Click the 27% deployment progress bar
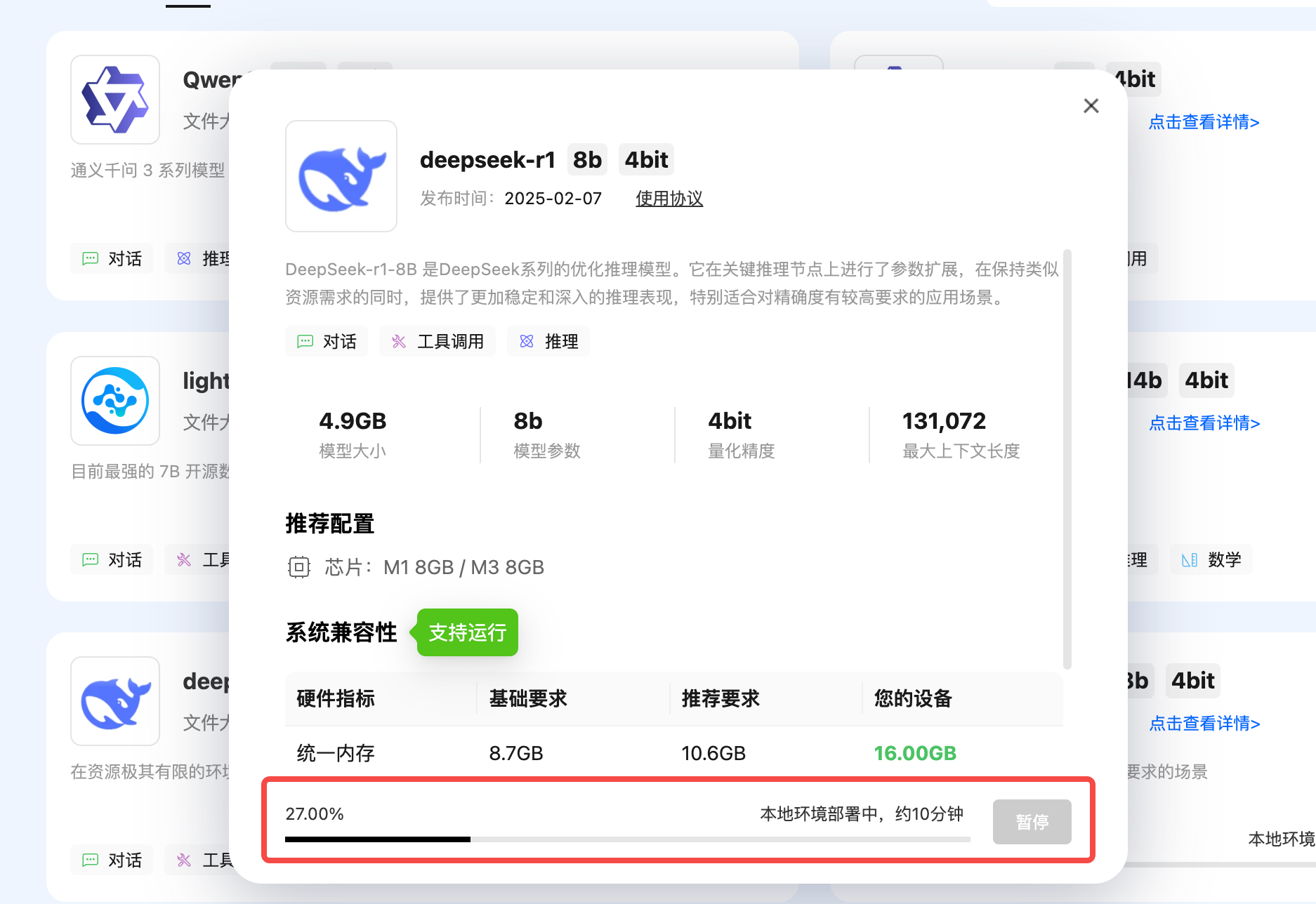 pos(627,839)
